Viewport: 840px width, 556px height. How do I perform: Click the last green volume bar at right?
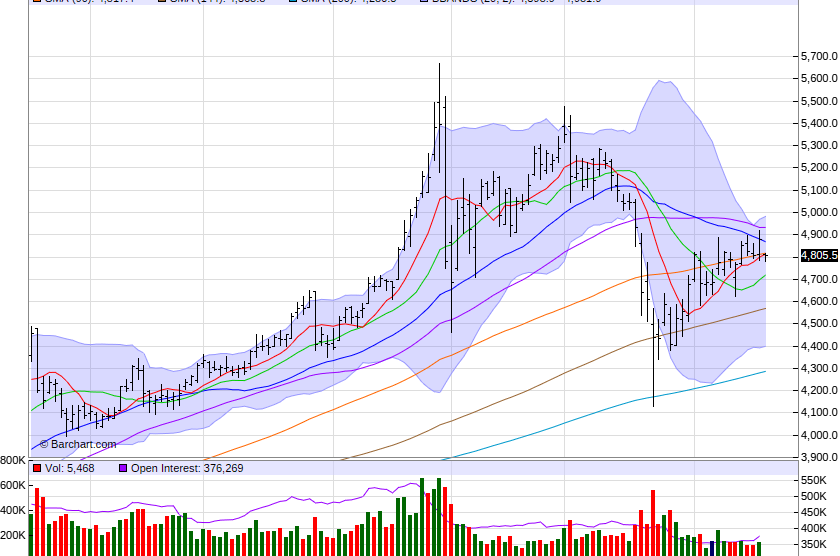[x=759, y=547]
